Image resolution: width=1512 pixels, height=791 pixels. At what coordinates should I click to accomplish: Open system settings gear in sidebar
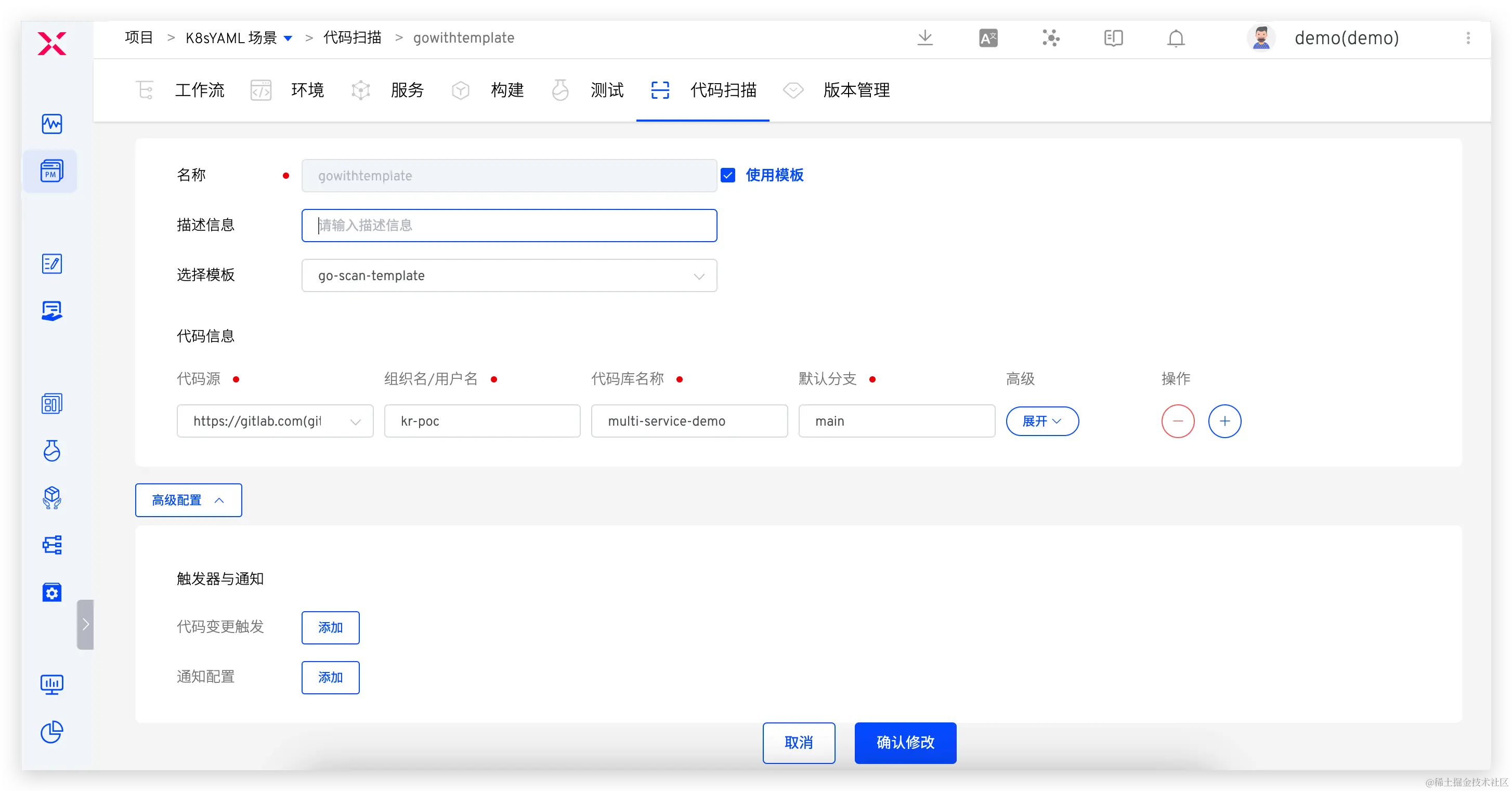51,592
